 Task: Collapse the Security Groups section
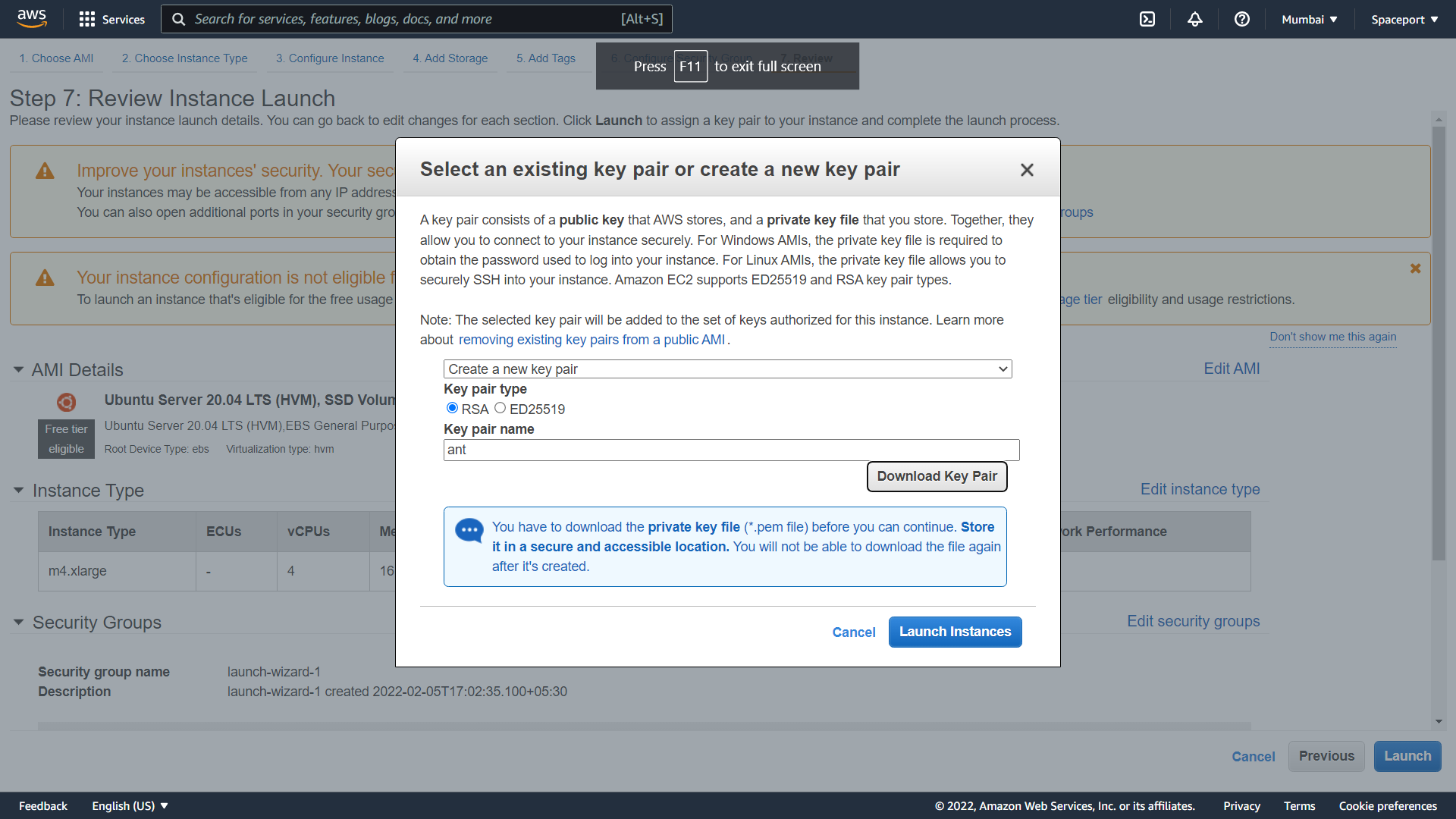pyautogui.click(x=18, y=623)
